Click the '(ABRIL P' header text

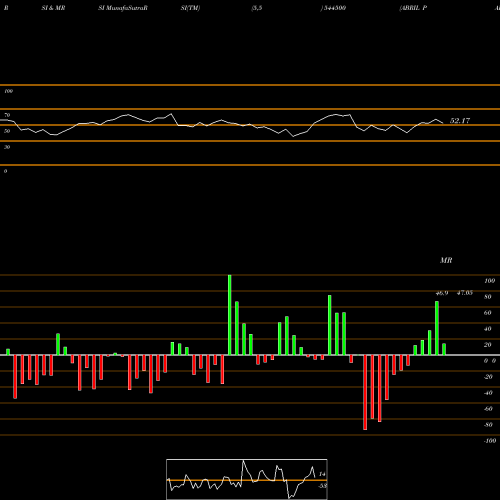click(x=413, y=8)
